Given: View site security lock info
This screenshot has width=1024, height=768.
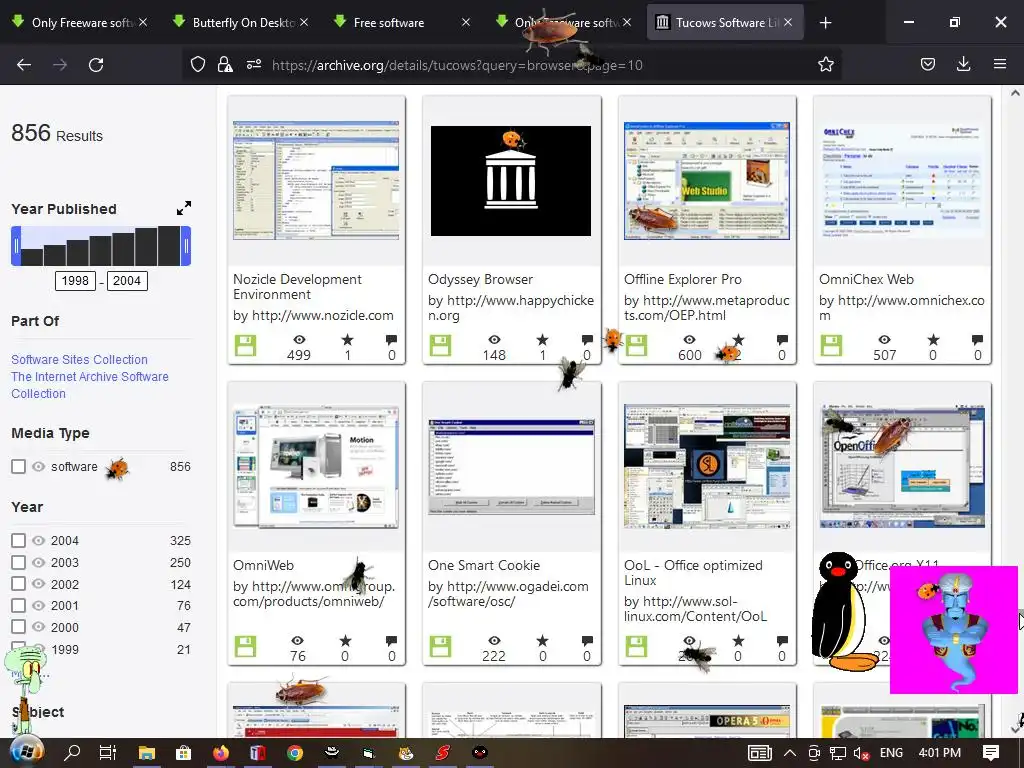Looking at the screenshot, I should pos(225,64).
